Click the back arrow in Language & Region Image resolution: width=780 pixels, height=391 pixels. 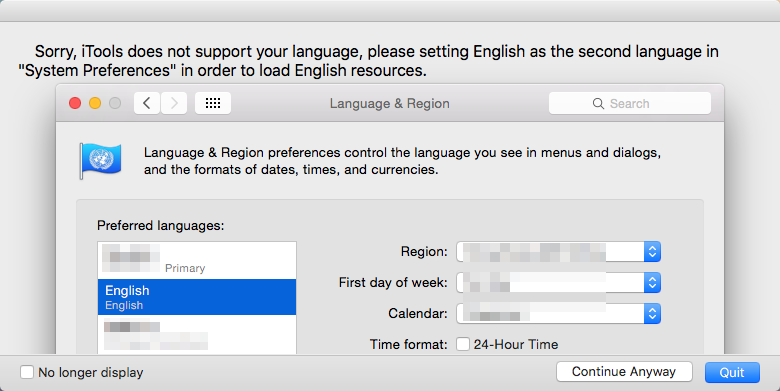147,103
